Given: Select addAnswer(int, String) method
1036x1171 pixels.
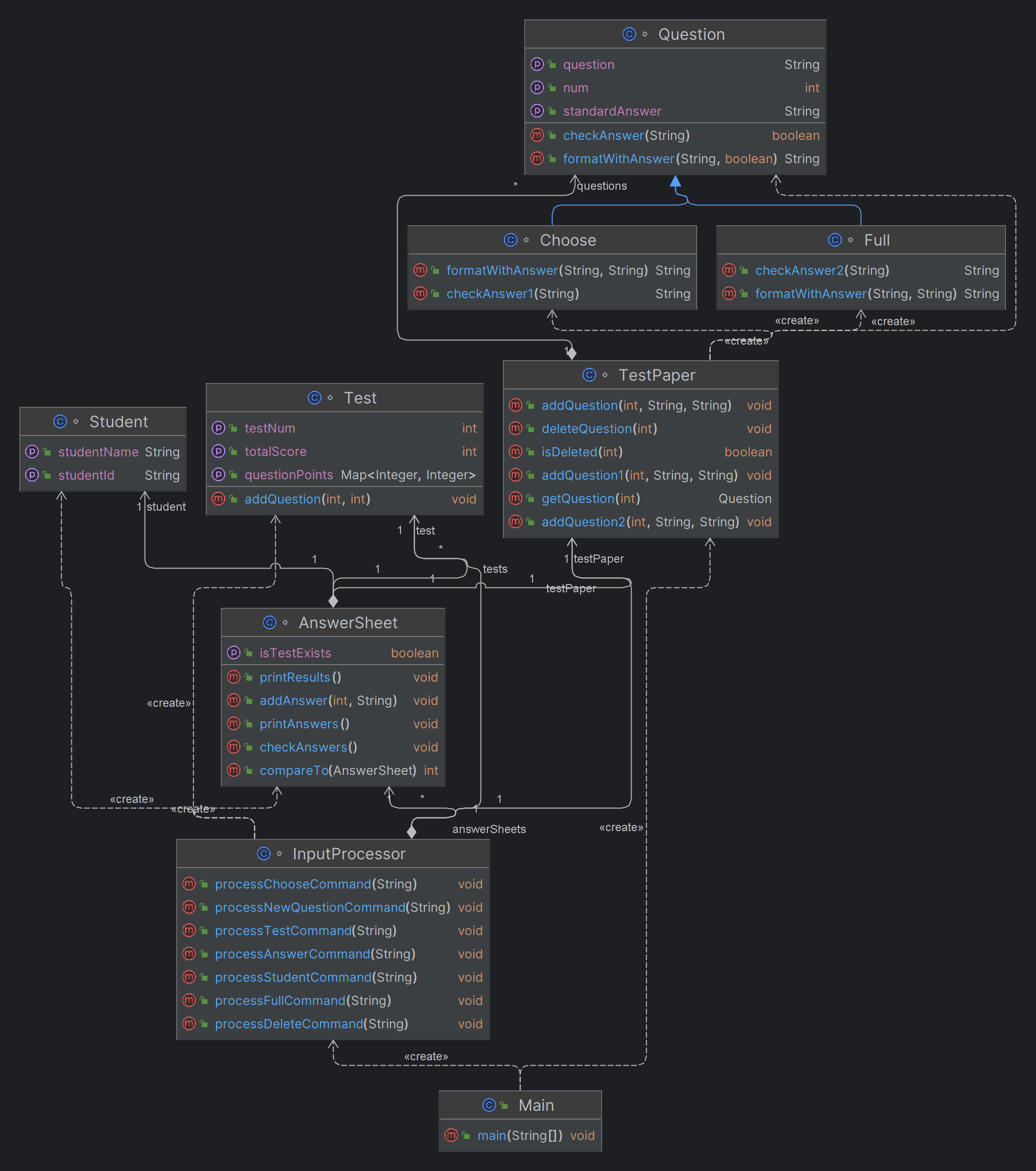Looking at the screenshot, I should coord(333,701).
